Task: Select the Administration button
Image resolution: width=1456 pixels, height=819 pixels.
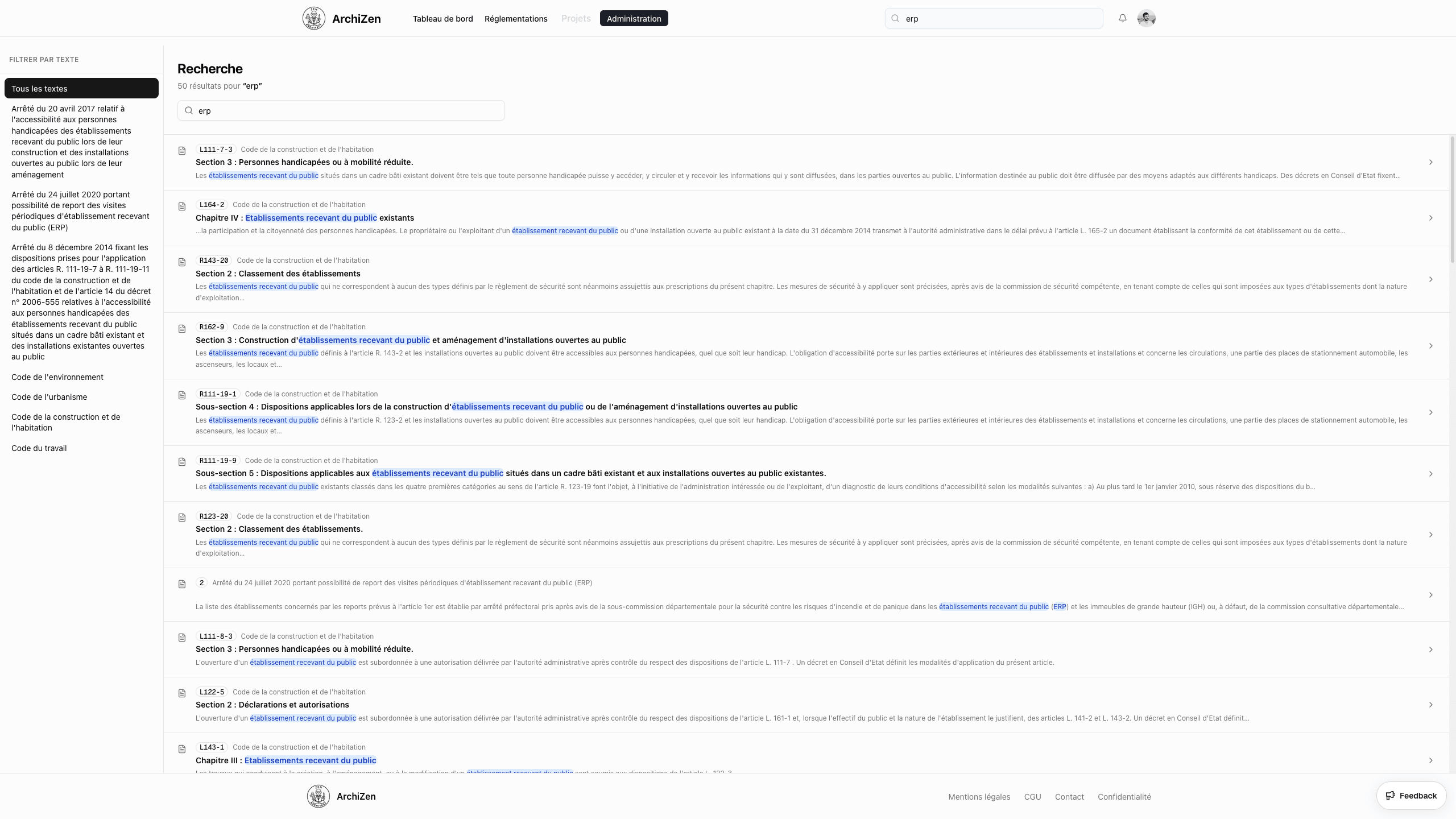Action: 633,18
